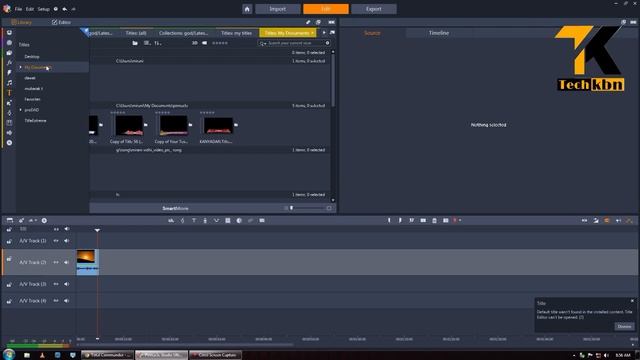Mute audio on A/V Track (3)

(x=67, y=284)
